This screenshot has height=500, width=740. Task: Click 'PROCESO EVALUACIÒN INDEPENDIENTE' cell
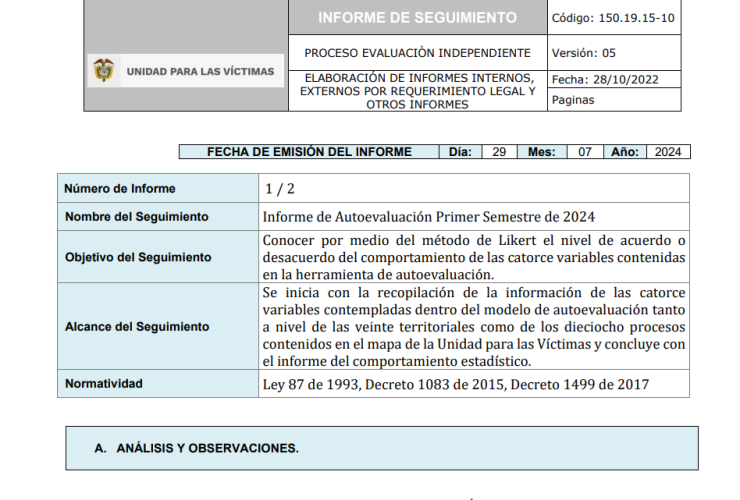(418, 53)
